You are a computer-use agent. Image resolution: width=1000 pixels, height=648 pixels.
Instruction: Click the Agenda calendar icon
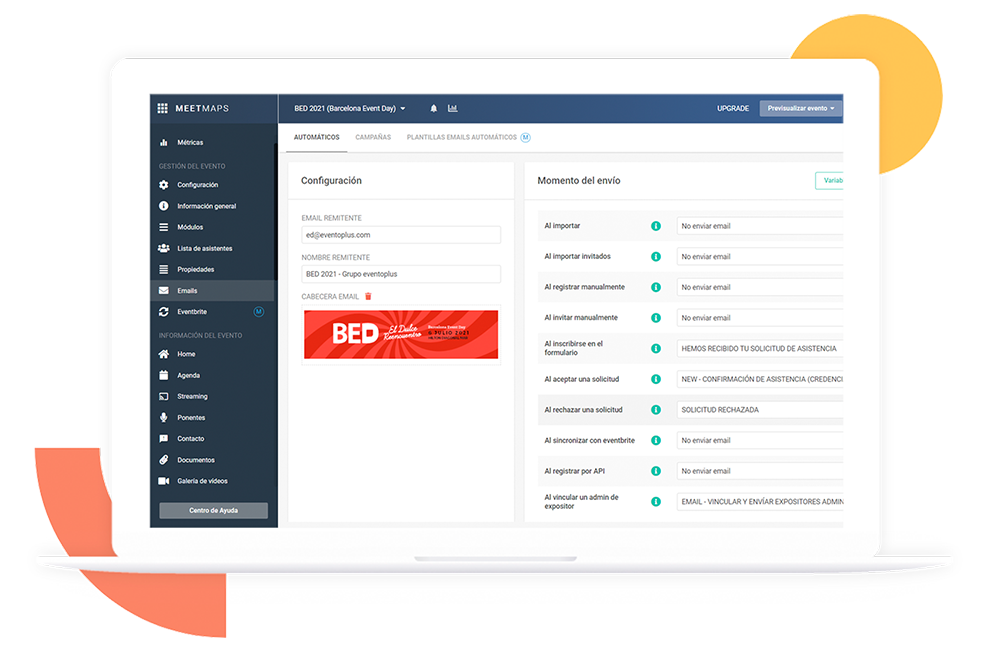[x=164, y=375]
